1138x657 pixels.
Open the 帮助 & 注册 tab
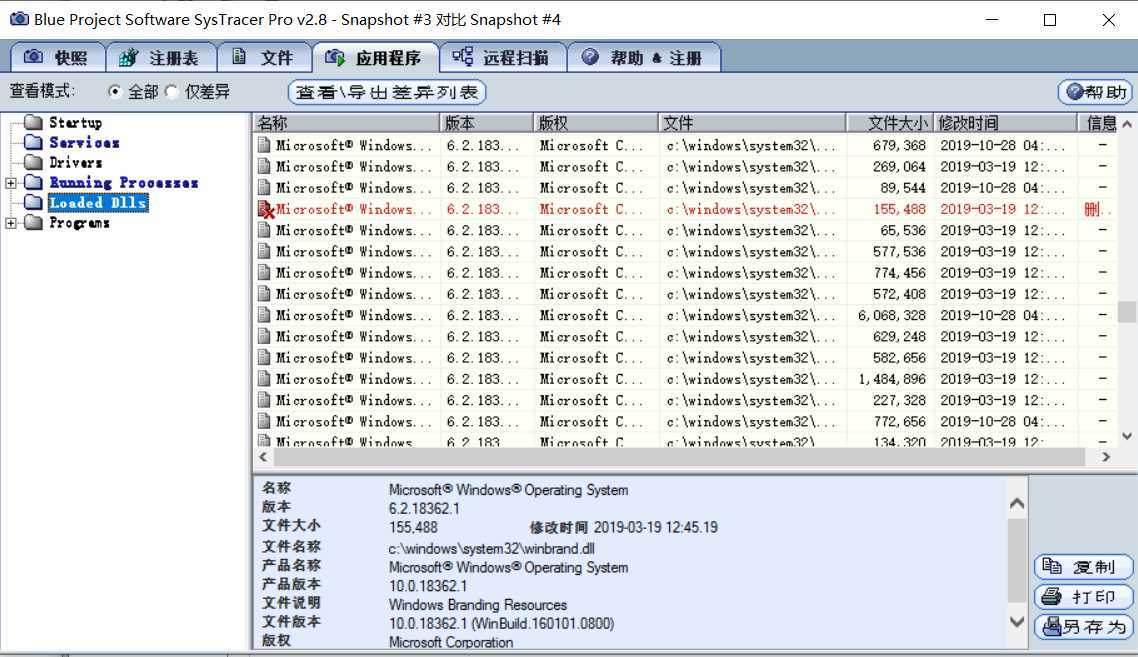pyautogui.click(x=644, y=57)
